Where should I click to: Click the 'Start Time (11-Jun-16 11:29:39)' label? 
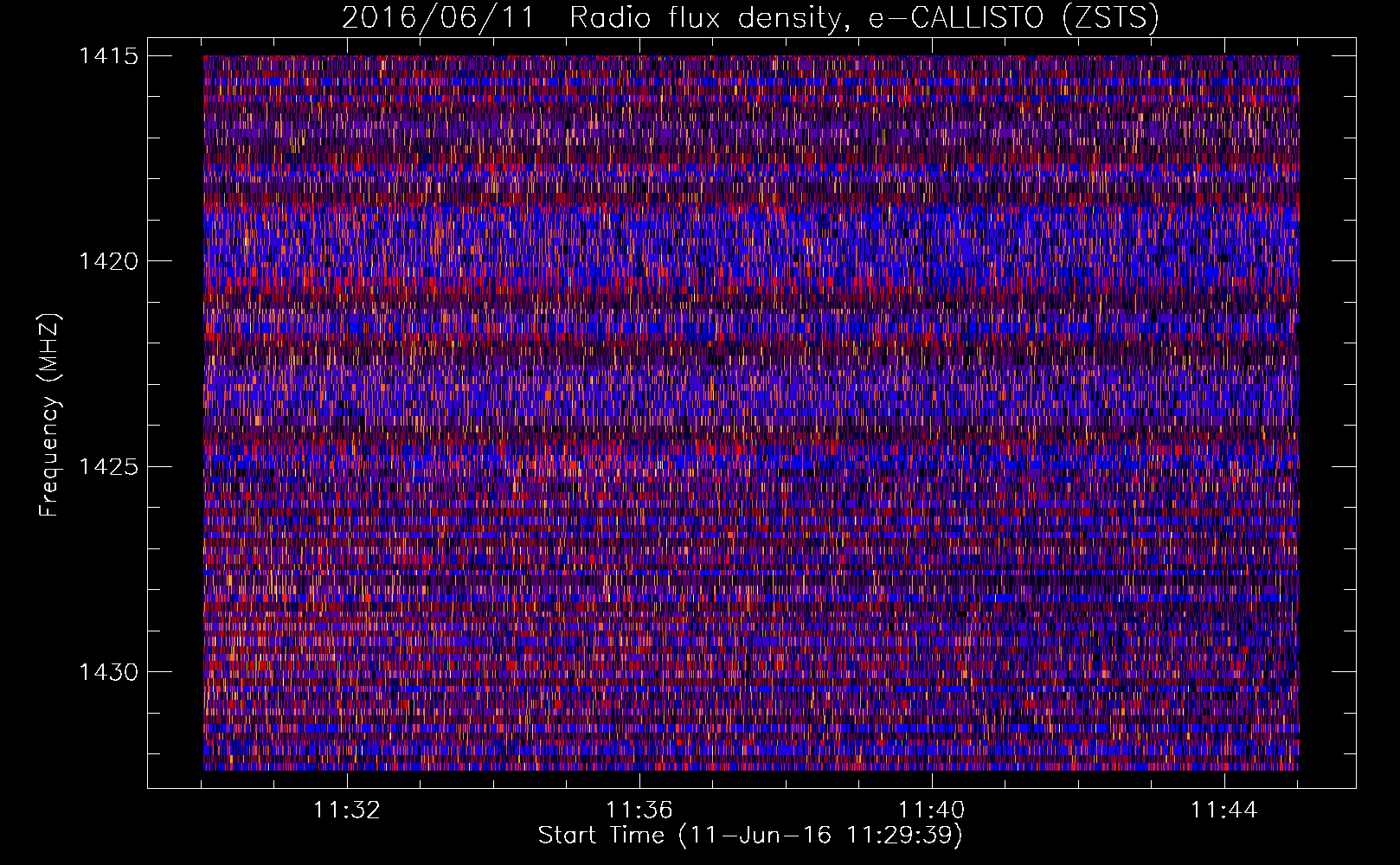pyautogui.click(x=750, y=836)
